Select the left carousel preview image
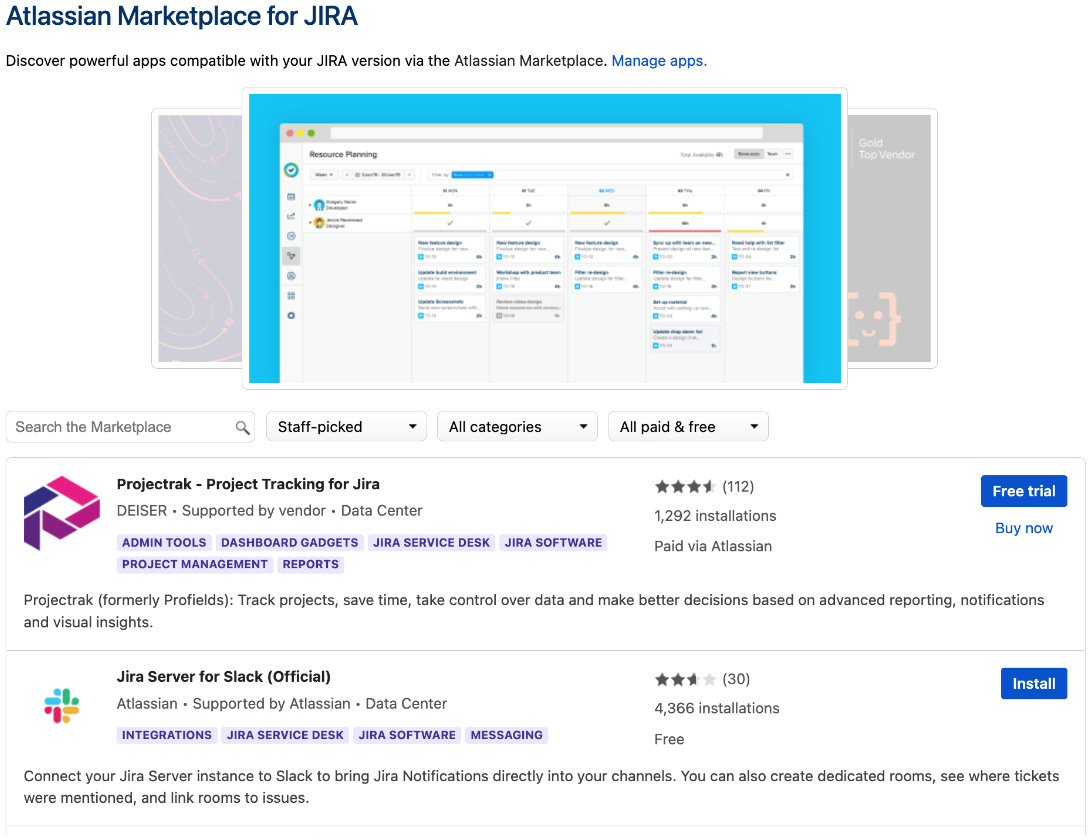Screen dimensions: 1091x840 pyautogui.click(x=196, y=238)
